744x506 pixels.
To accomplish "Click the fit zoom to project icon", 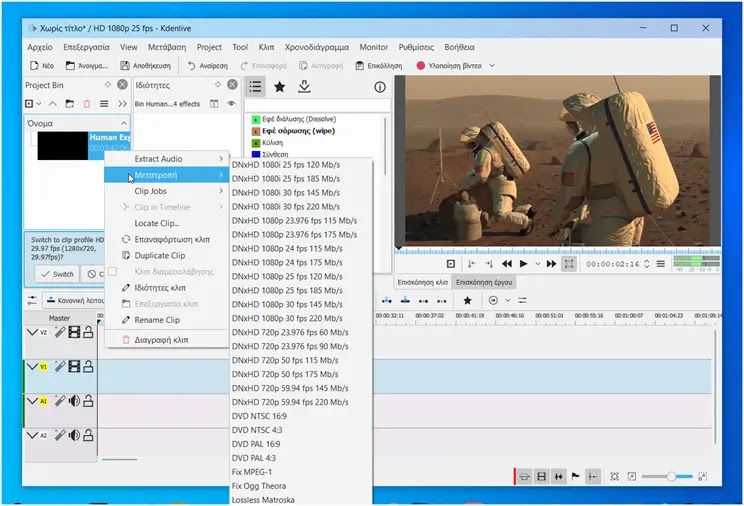I will tap(614, 476).
